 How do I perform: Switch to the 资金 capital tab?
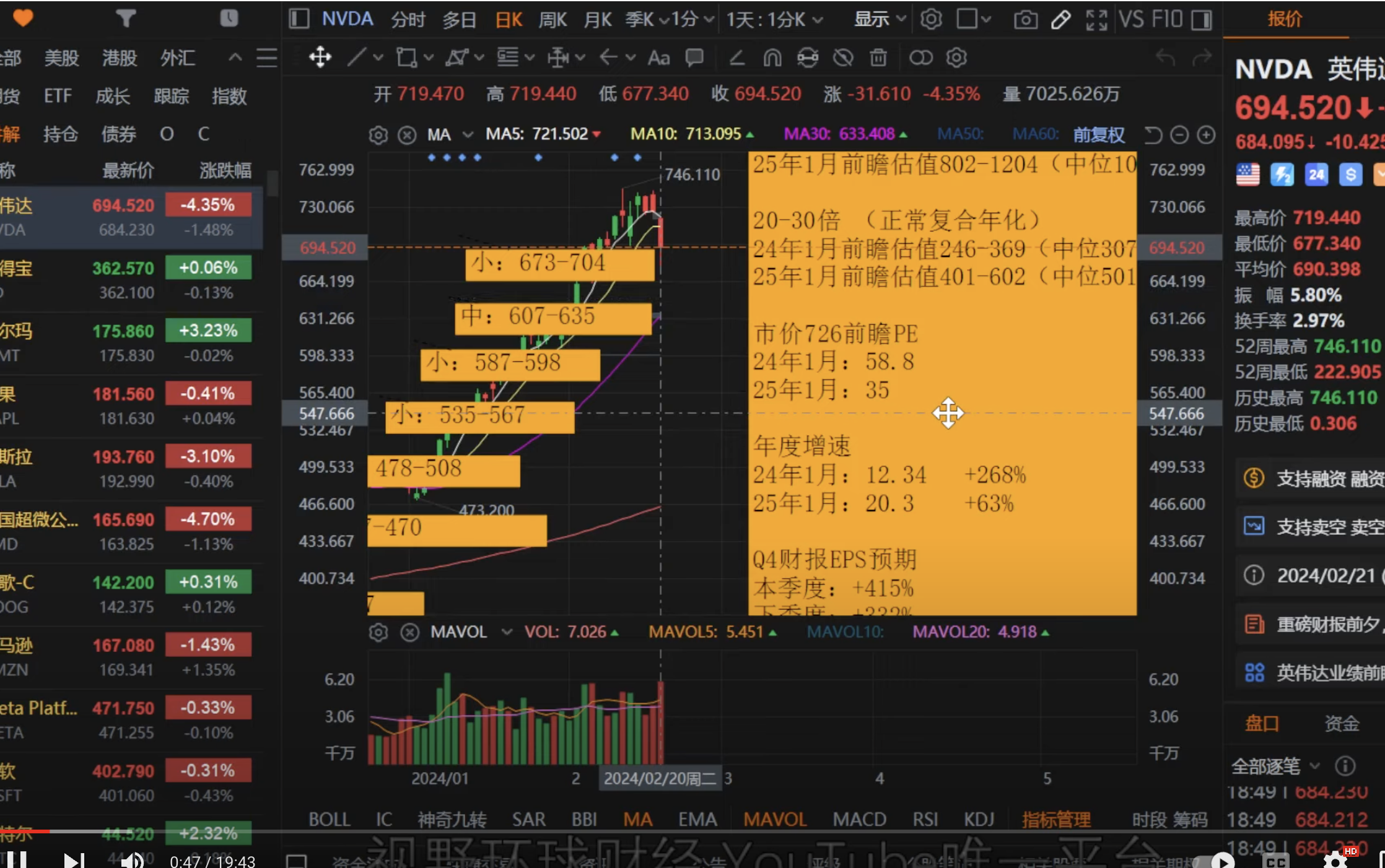point(1342,723)
